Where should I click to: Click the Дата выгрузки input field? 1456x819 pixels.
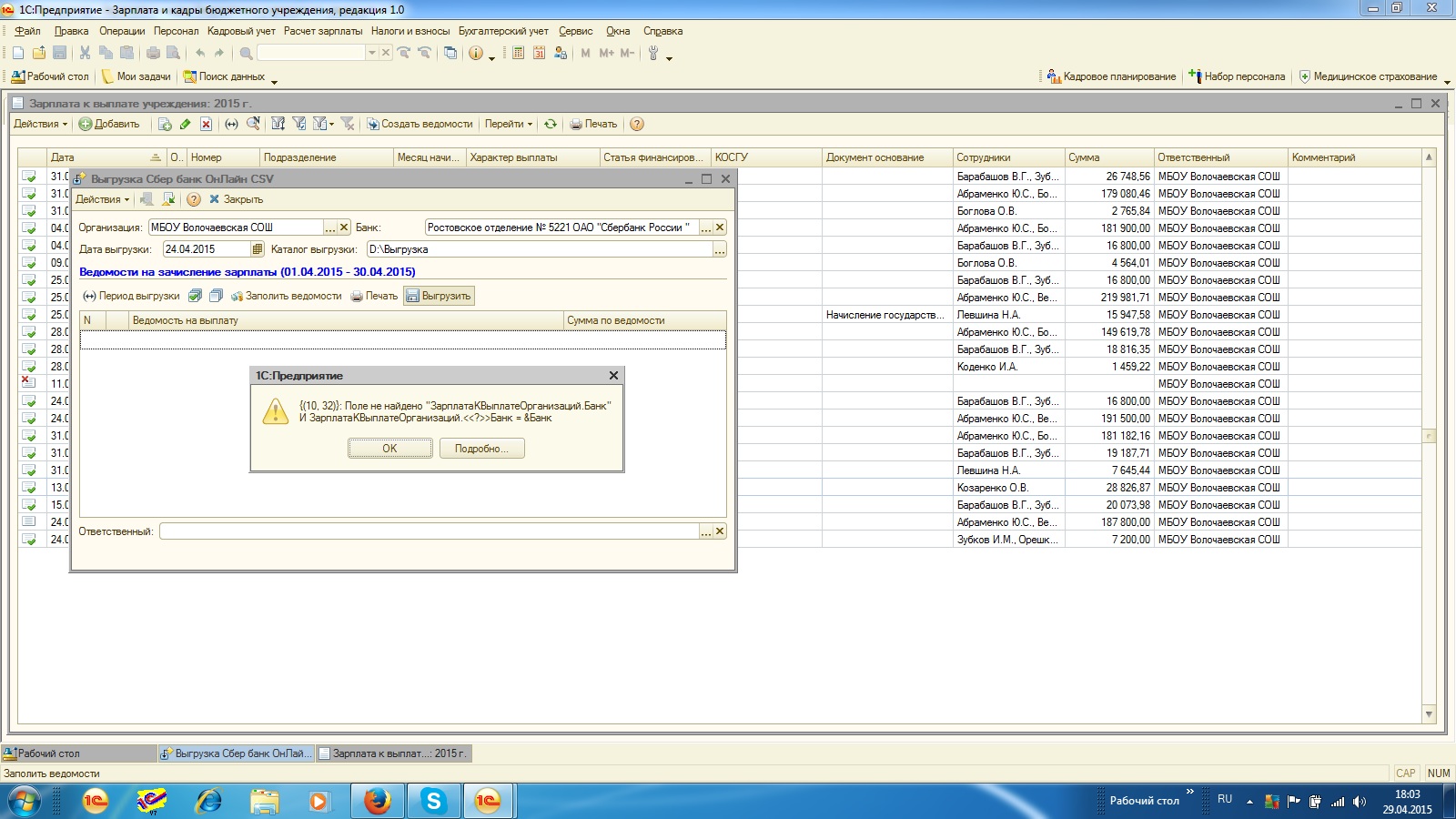(207, 249)
